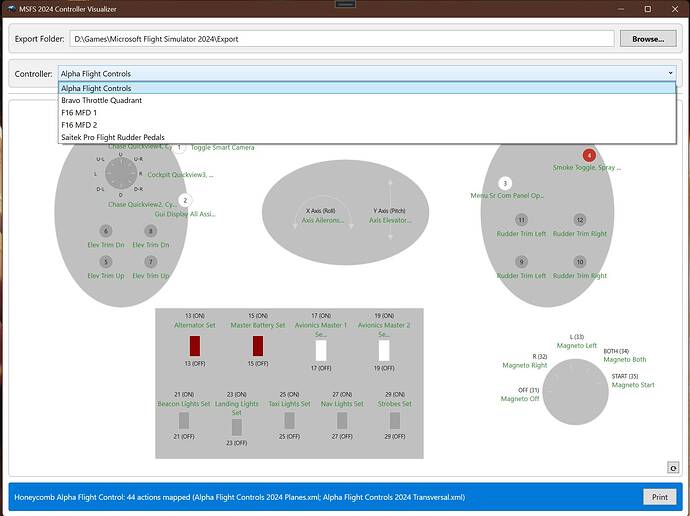This screenshot has height=516, width=690.
Task: Click the Magneto Start label
Action: click(x=633, y=385)
